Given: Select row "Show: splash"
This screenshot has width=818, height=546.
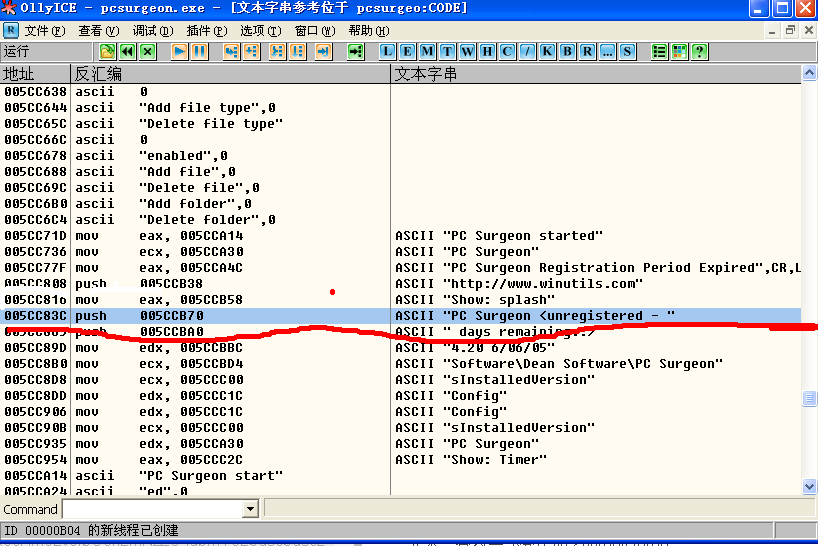Looking at the screenshot, I should click(x=401, y=300).
